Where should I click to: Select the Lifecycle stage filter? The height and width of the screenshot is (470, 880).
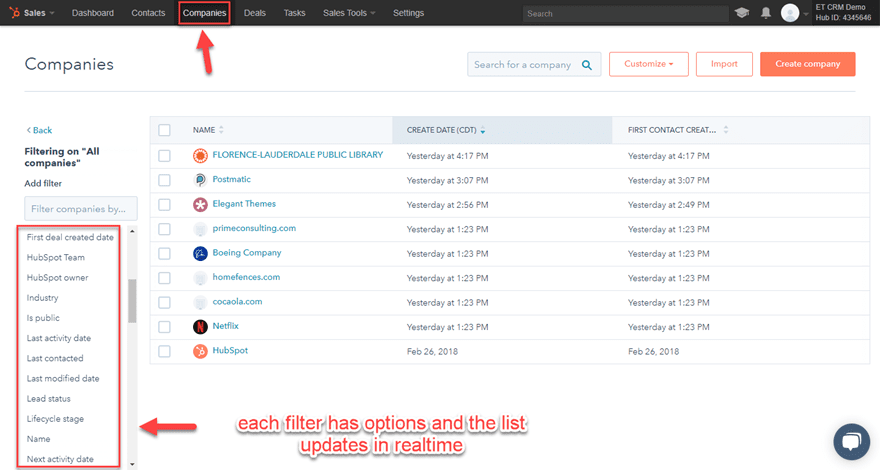[x=55, y=419]
